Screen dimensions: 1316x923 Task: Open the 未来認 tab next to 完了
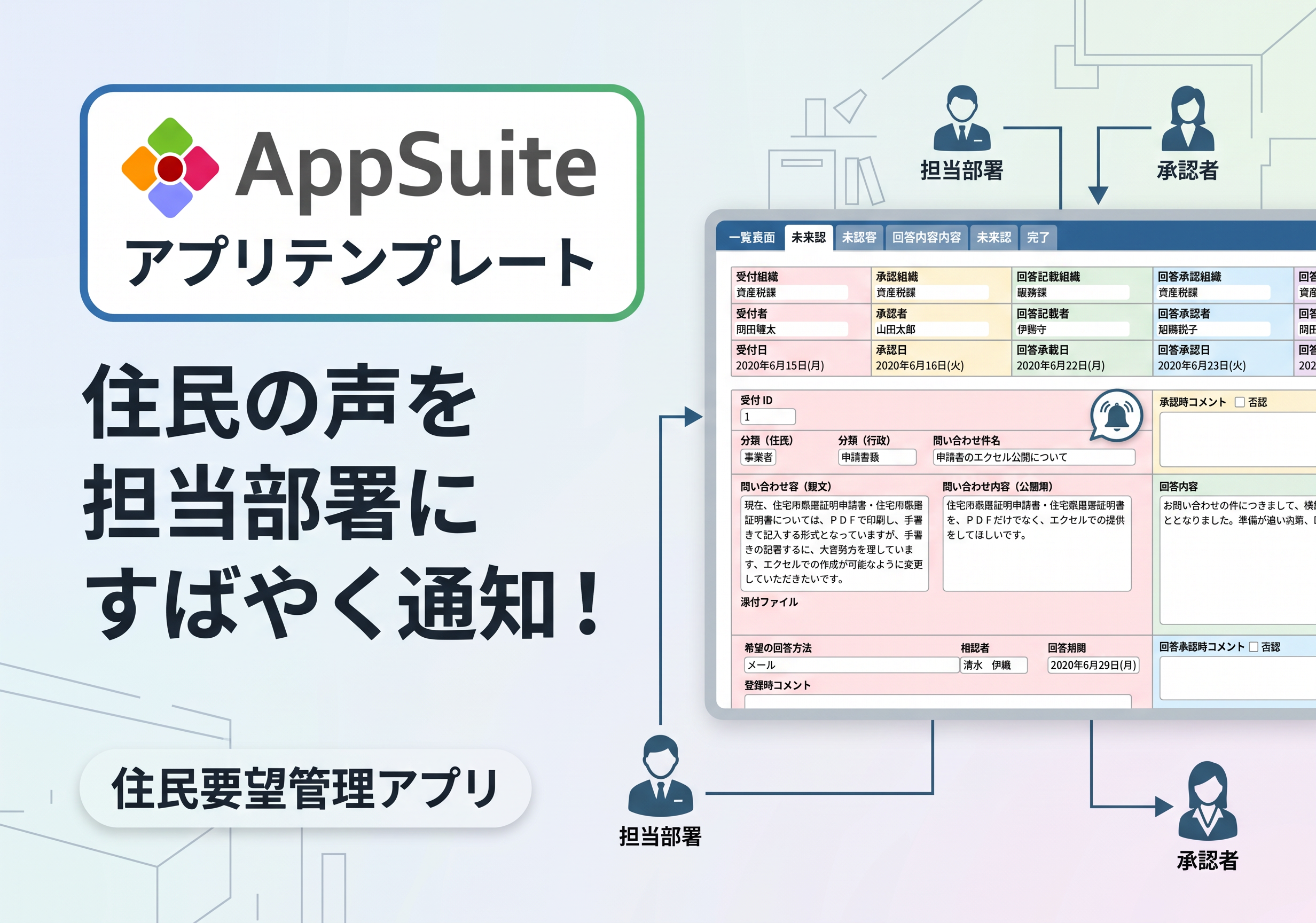(994, 237)
